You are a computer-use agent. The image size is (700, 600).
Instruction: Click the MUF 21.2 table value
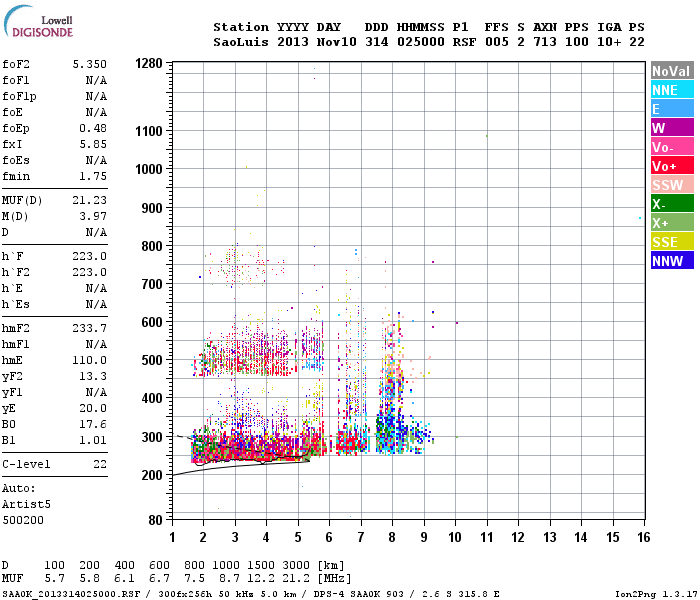pos(296,578)
